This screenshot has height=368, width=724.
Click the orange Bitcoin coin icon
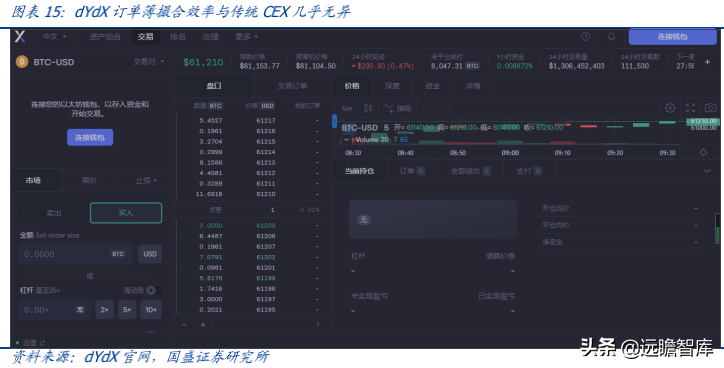click(x=22, y=62)
